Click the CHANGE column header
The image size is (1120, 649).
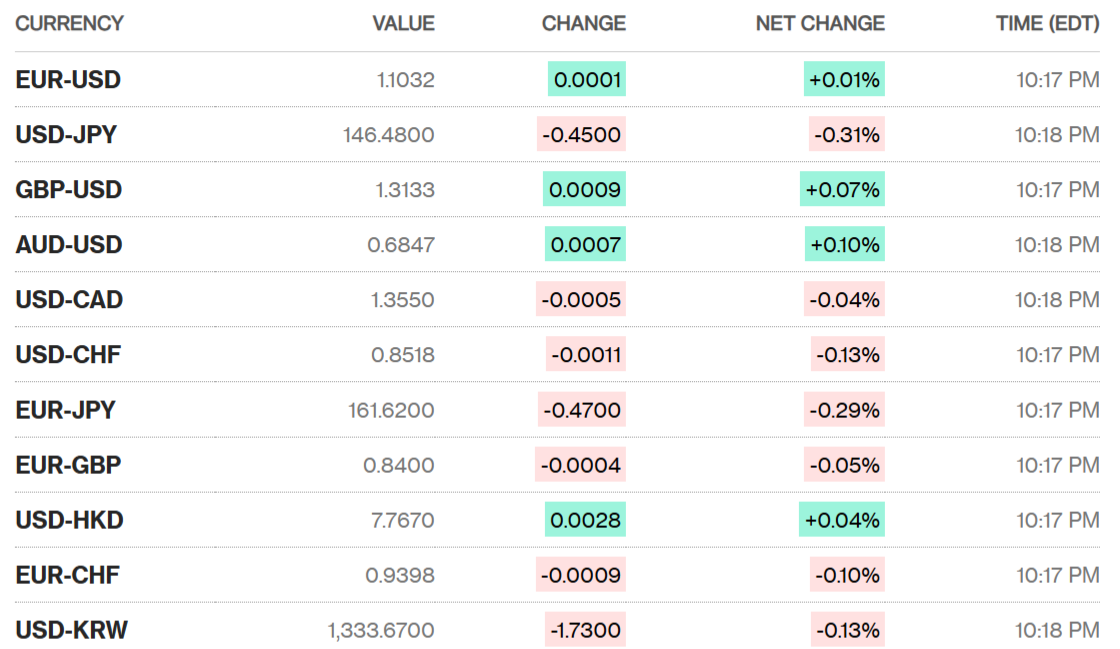[583, 23]
